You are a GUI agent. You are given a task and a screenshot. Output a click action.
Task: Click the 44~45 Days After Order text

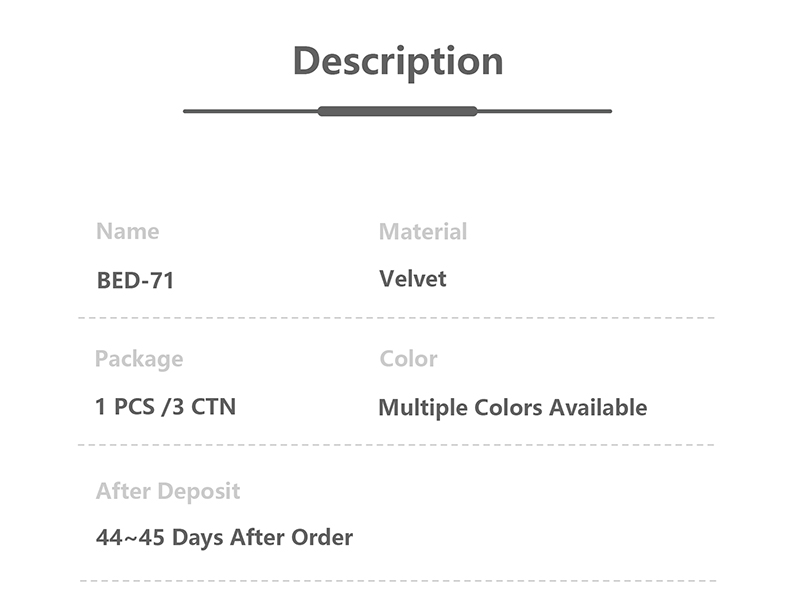tap(224, 538)
